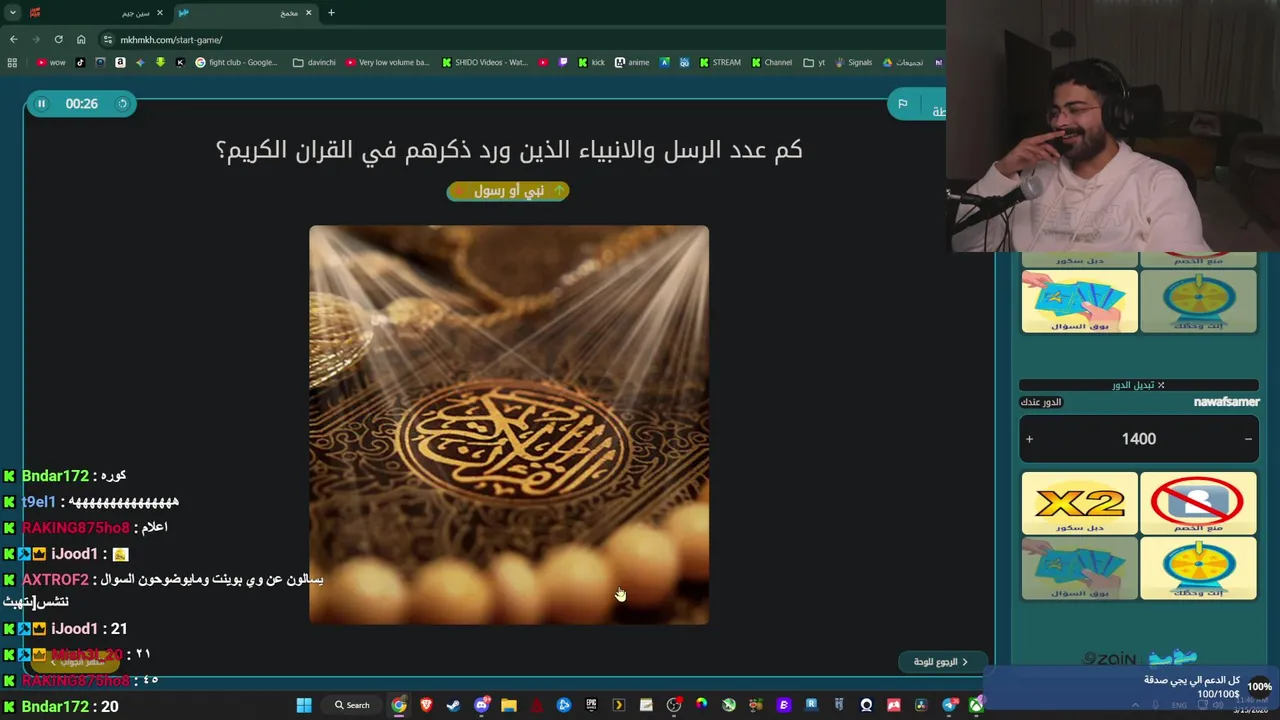
Task: Open the Signals bookmark
Action: tap(853, 62)
